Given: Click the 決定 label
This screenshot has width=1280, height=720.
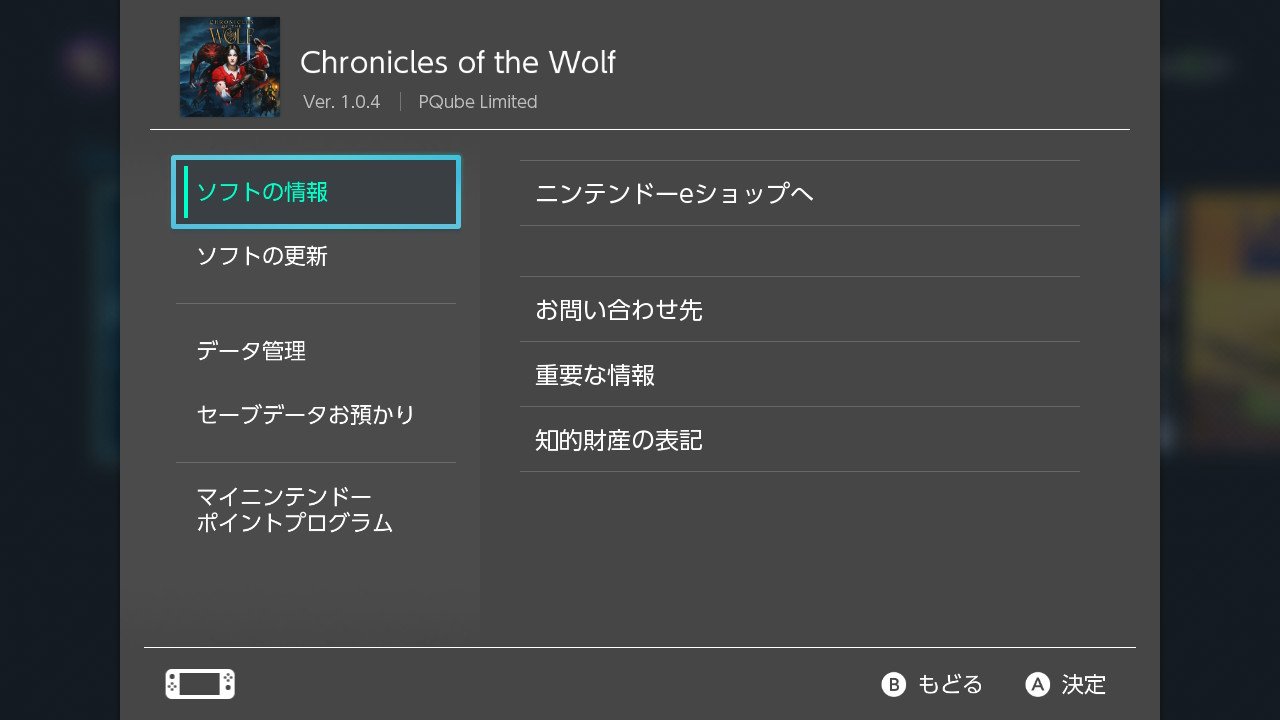Looking at the screenshot, I should [1084, 684].
